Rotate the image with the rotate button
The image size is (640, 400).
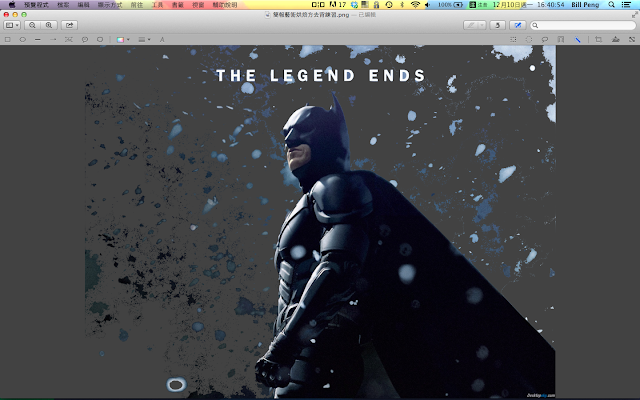pos(498,25)
